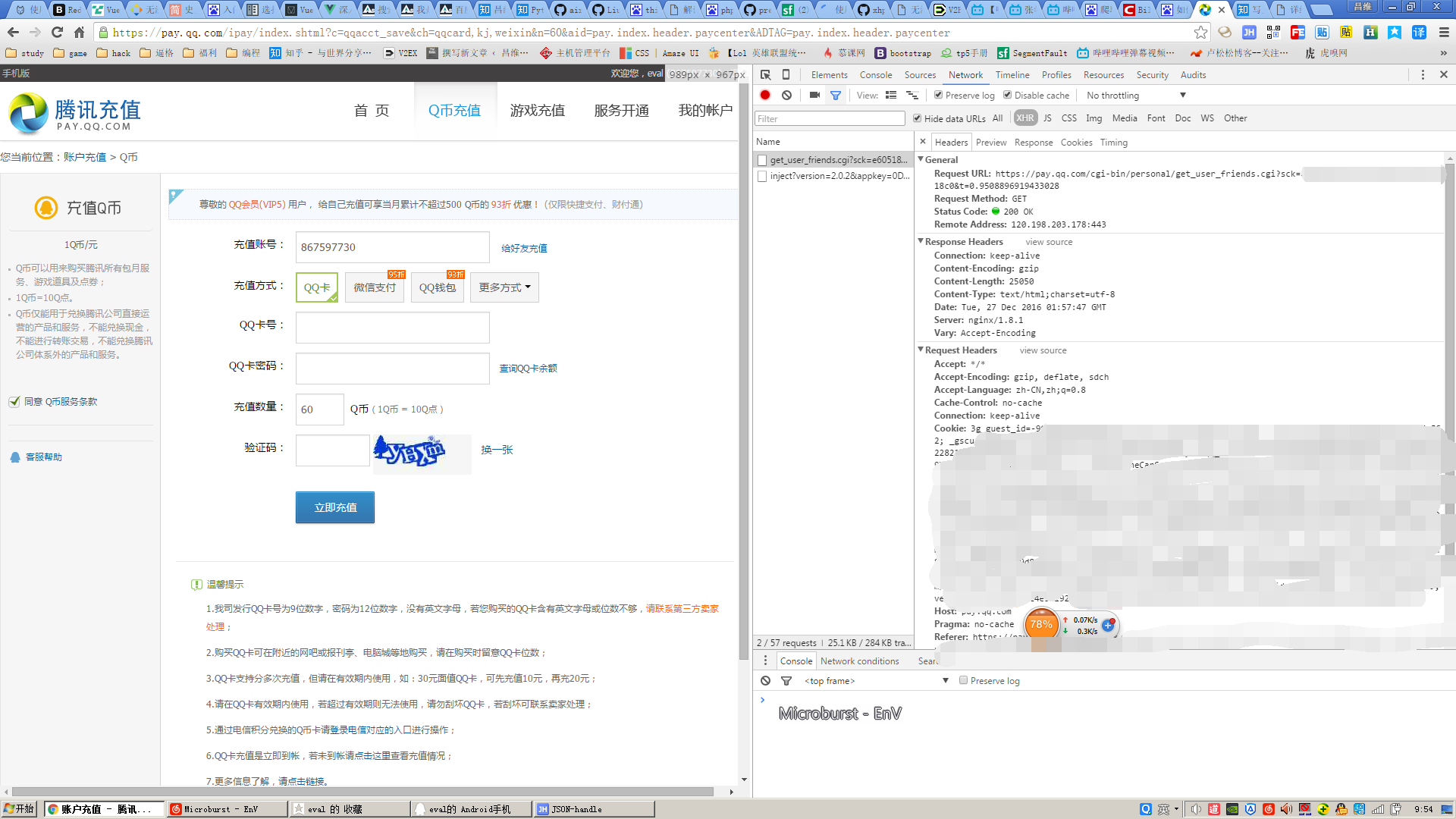This screenshot has width=1456, height=819.
Task: Open the Preview tab of the request
Action: point(990,143)
